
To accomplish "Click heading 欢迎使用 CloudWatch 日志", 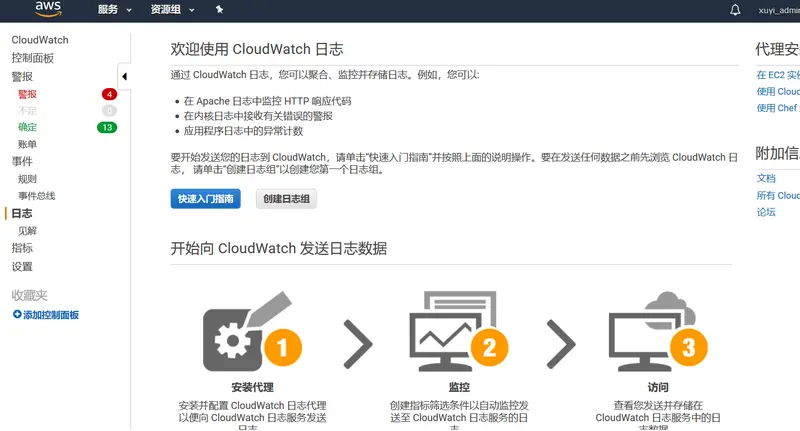I will coord(257,49).
